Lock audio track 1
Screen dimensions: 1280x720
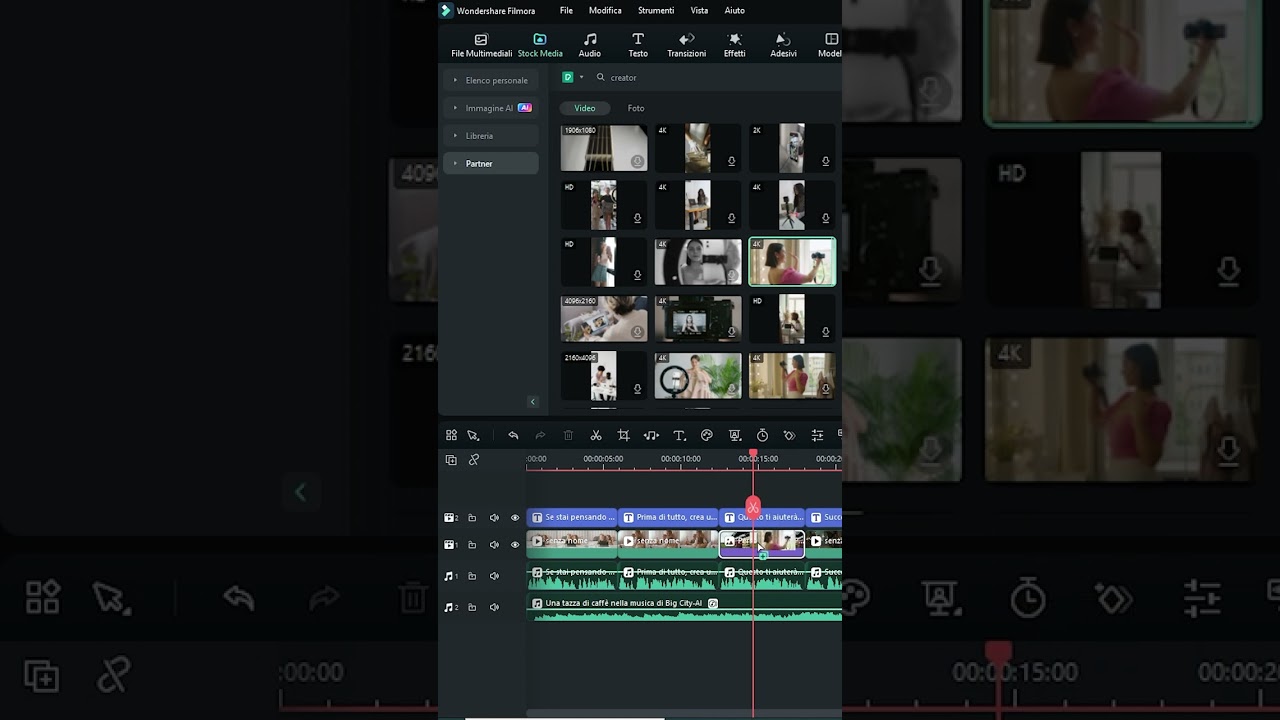(472, 576)
